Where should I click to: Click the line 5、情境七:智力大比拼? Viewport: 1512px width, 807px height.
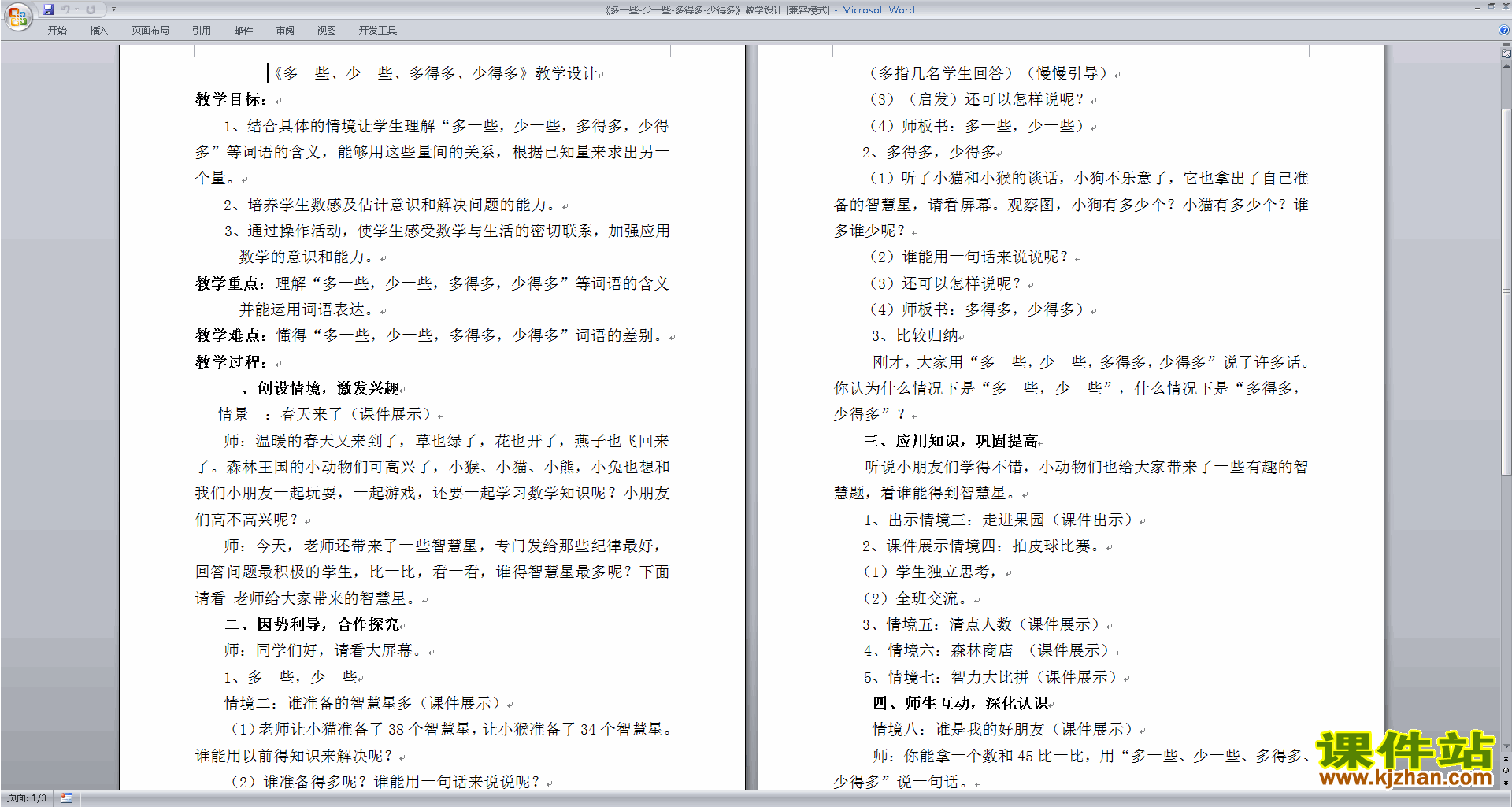pos(992,677)
